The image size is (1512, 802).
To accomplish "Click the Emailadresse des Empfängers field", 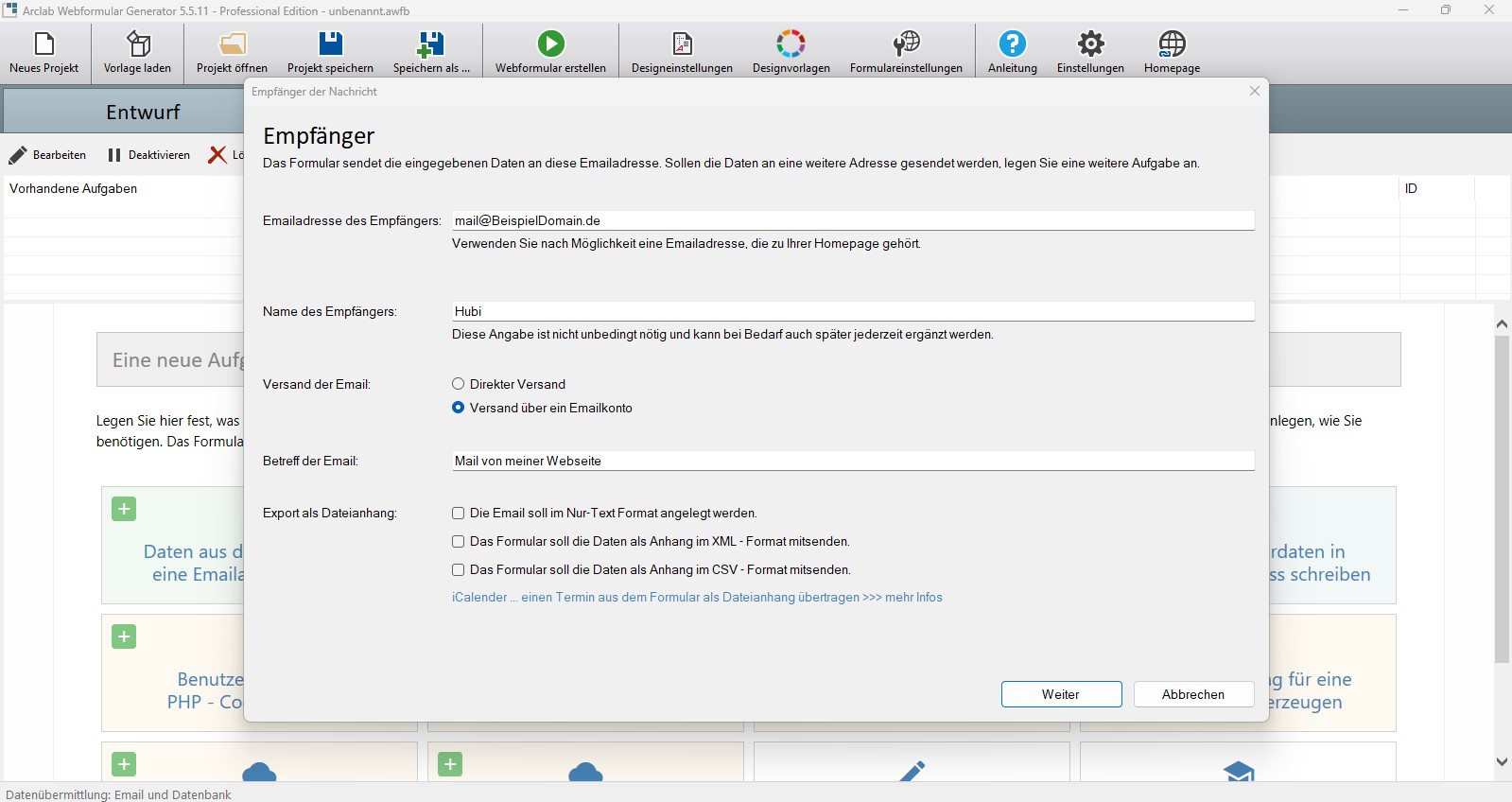I will pyautogui.click(x=852, y=220).
